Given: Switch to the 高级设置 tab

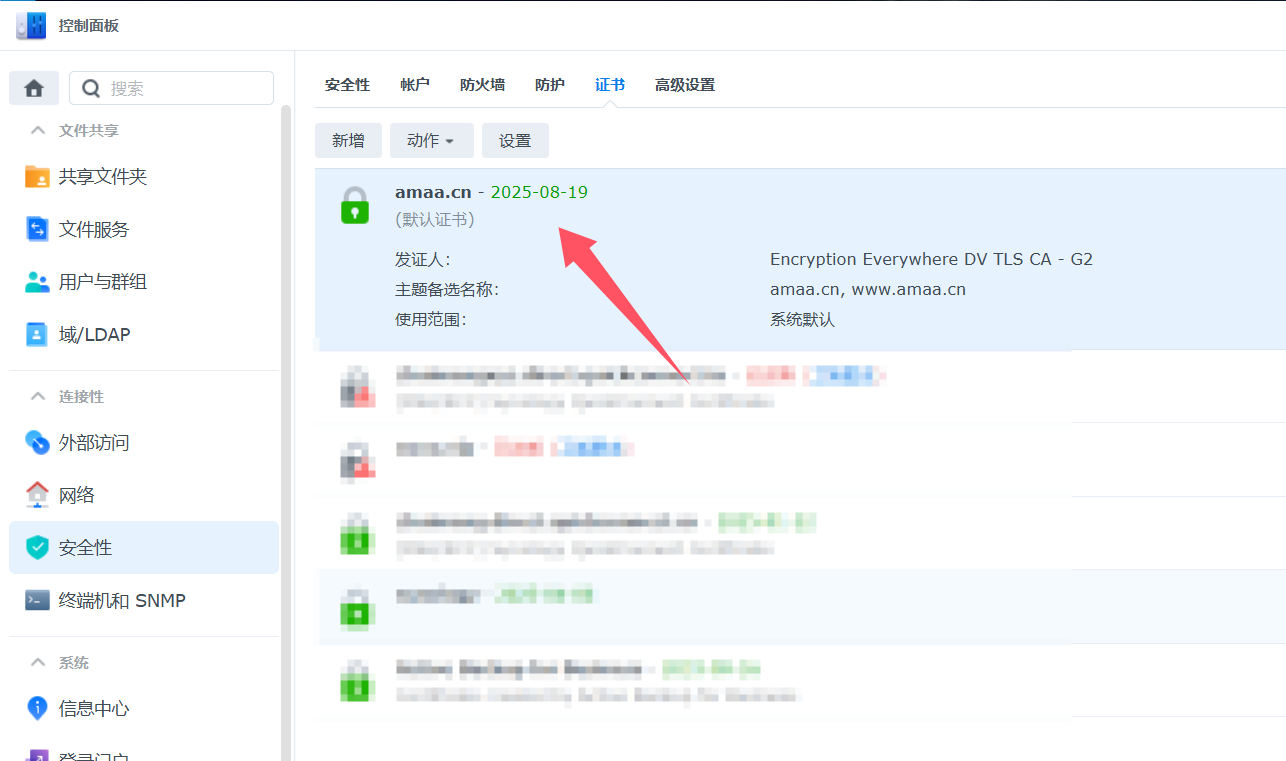Looking at the screenshot, I should click(x=685, y=85).
